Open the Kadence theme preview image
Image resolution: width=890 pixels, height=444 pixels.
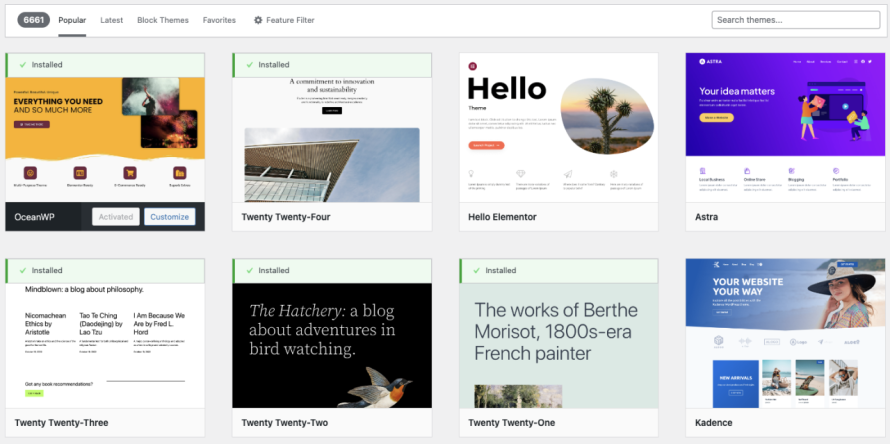pos(785,333)
